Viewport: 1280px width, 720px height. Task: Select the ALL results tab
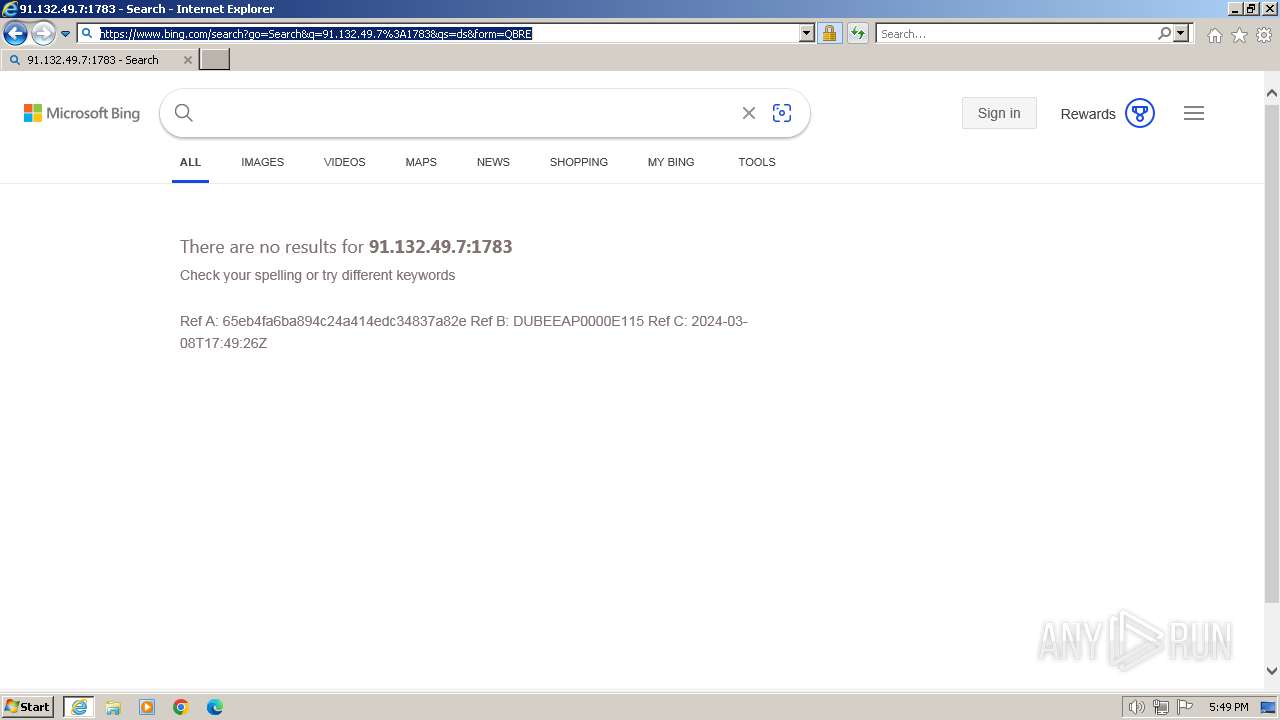click(190, 162)
